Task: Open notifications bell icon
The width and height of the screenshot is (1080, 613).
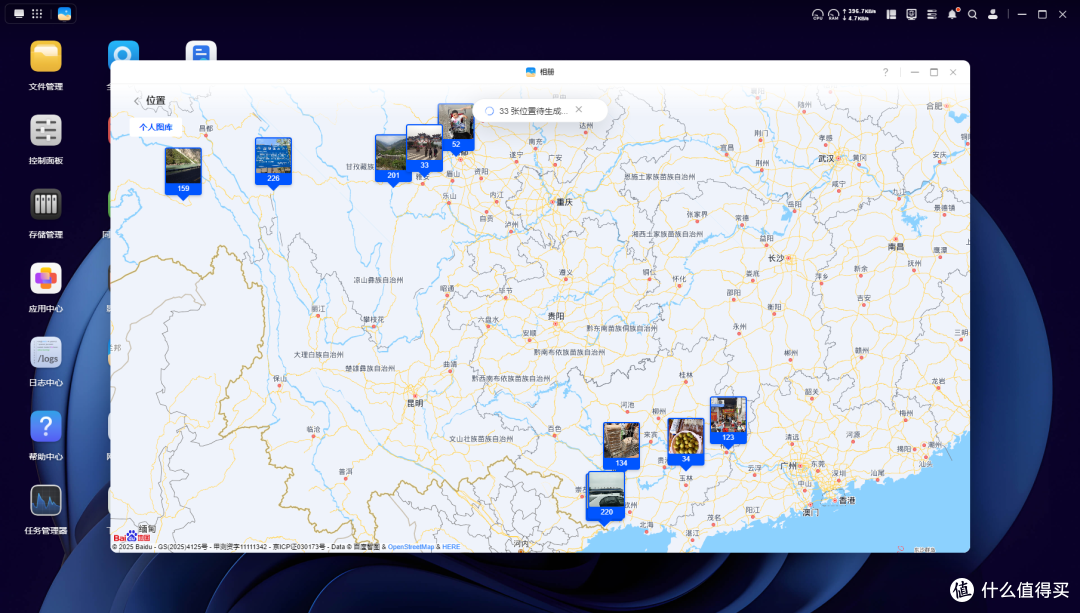Action: point(952,14)
